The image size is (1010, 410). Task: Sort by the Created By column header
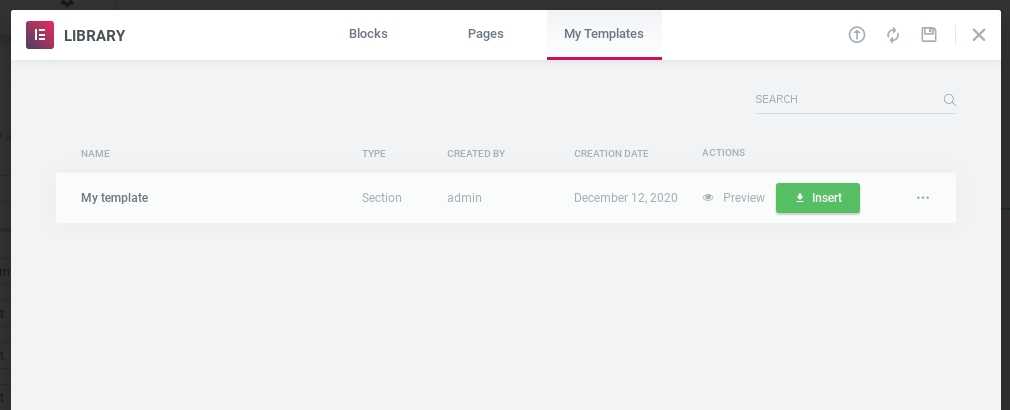point(476,154)
